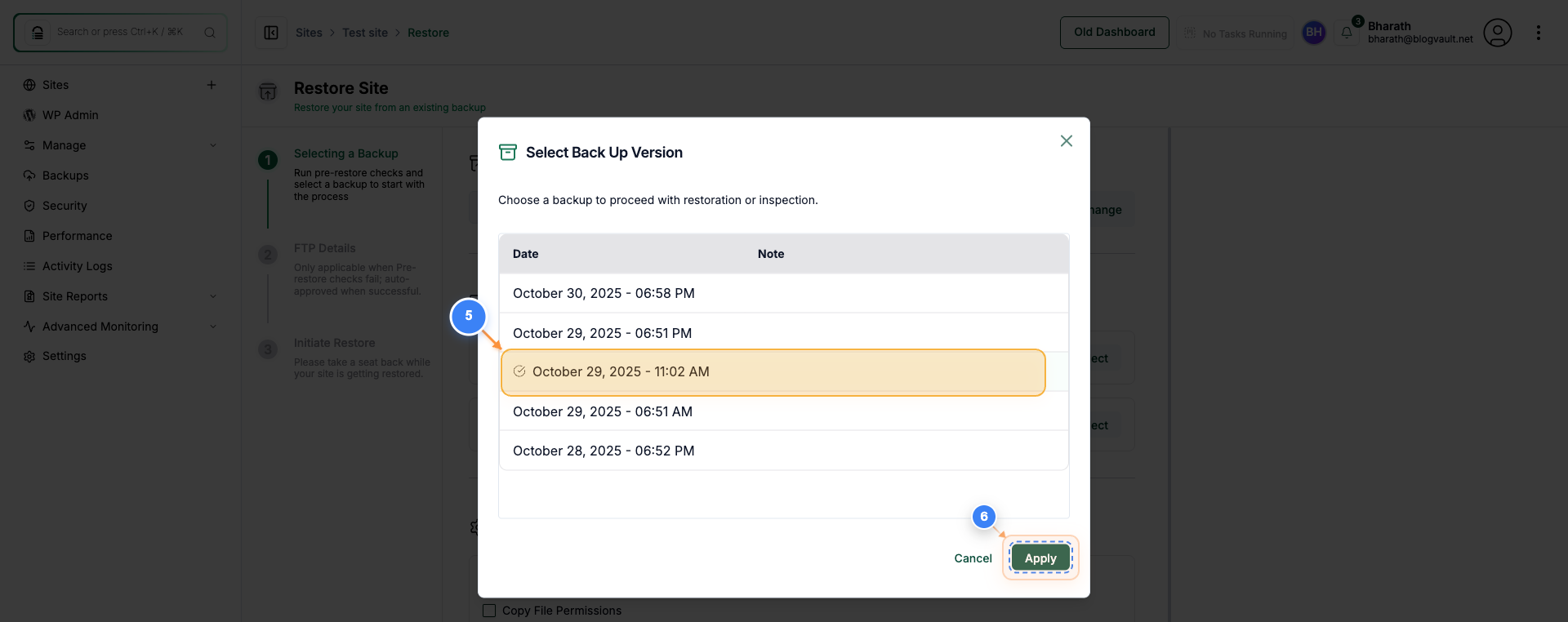Click the Note column header
1568x622 pixels.
pyautogui.click(x=771, y=254)
